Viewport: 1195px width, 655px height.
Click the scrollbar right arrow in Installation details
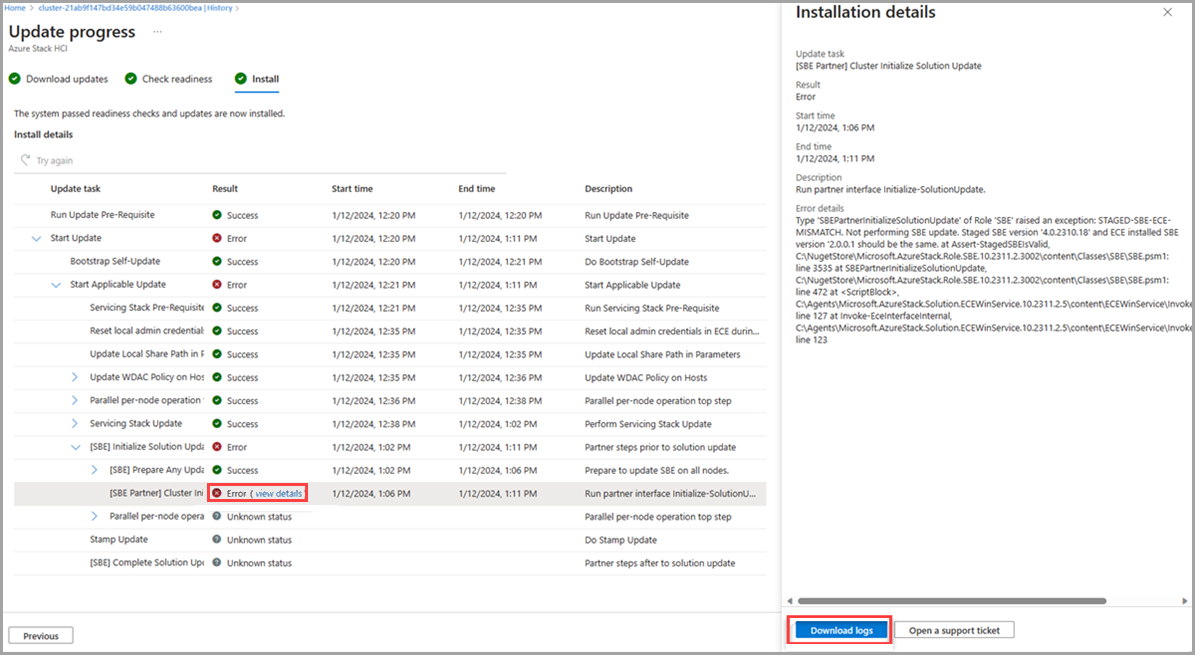pyautogui.click(x=1184, y=601)
